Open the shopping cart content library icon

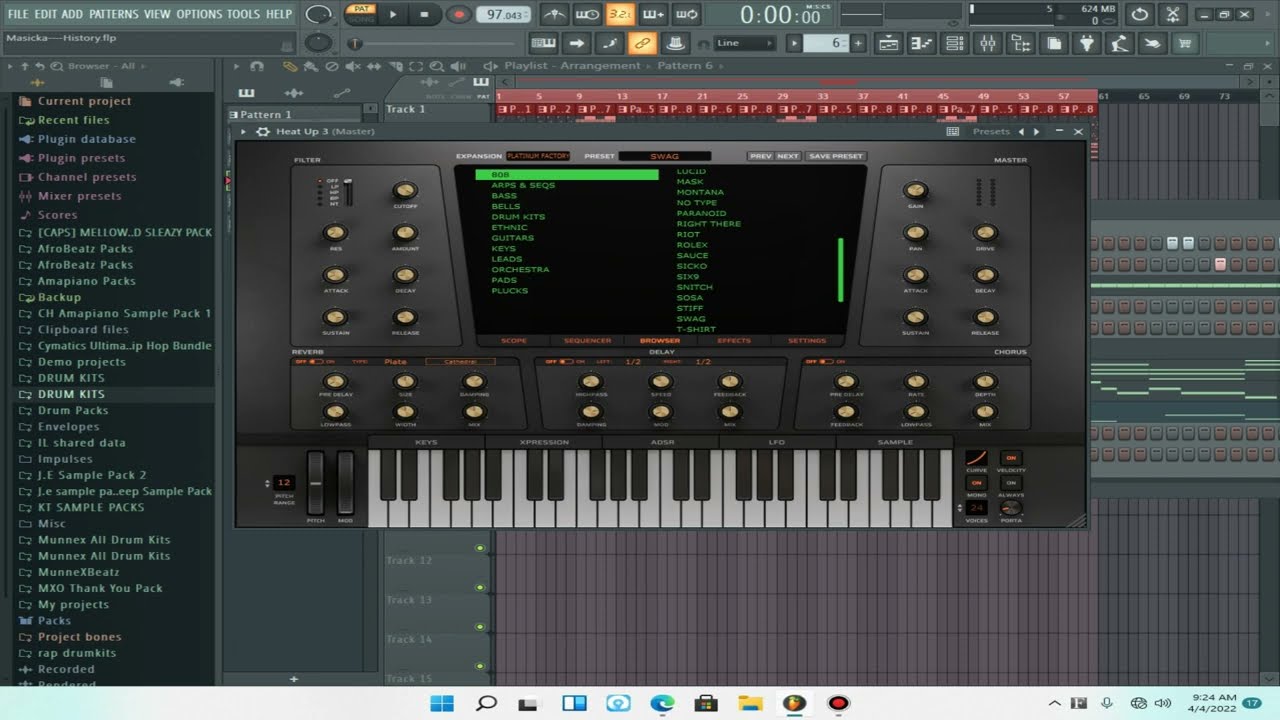(1185, 43)
